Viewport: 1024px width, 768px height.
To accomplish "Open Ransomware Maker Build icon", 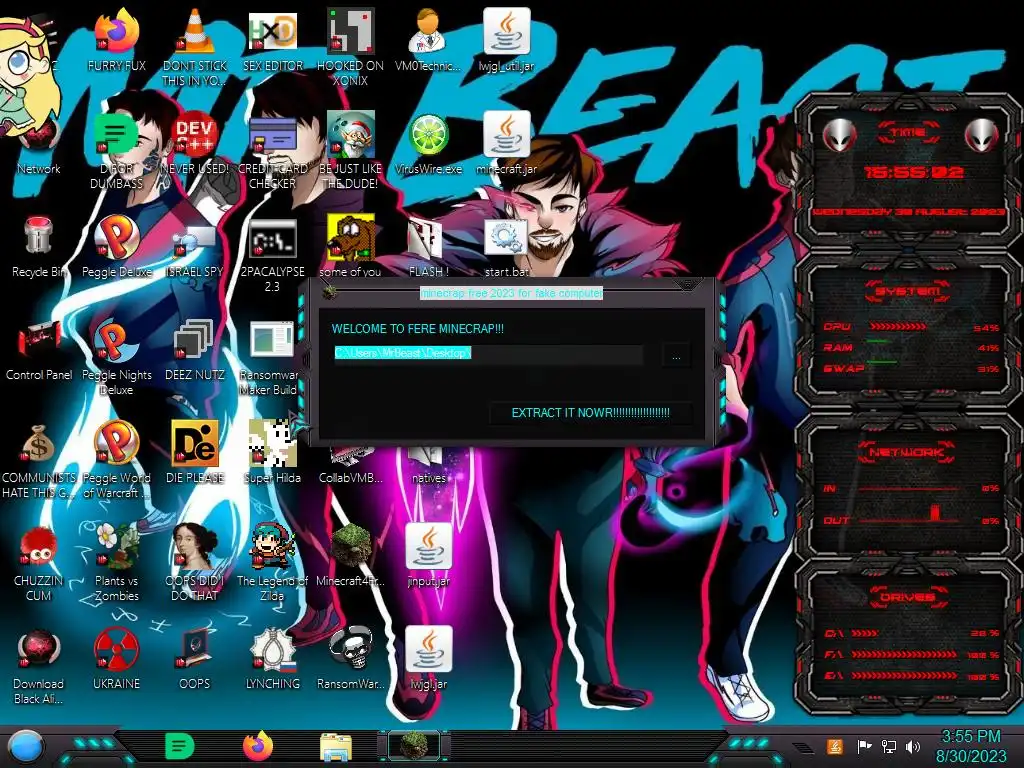I will tap(272, 341).
